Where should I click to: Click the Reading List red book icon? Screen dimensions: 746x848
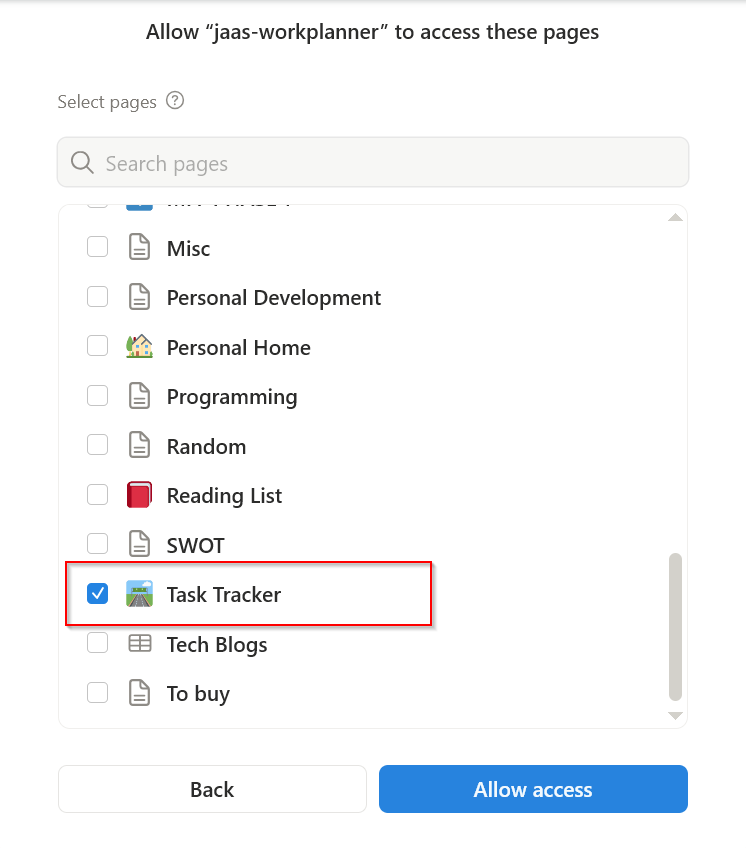coord(140,494)
